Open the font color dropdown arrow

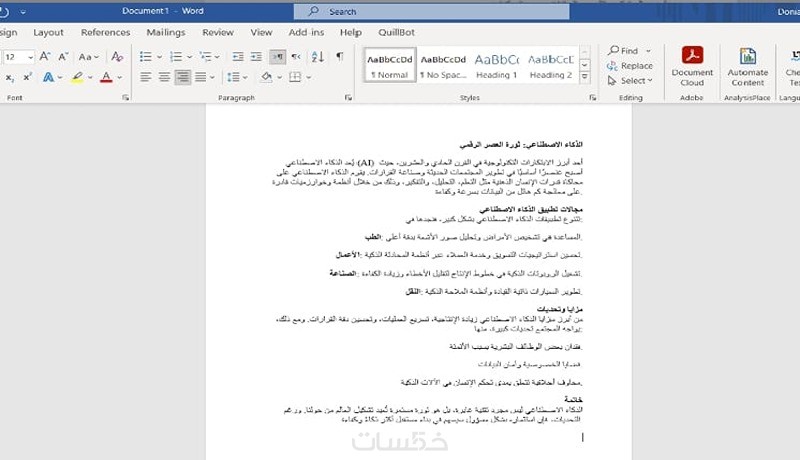[120, 78]
